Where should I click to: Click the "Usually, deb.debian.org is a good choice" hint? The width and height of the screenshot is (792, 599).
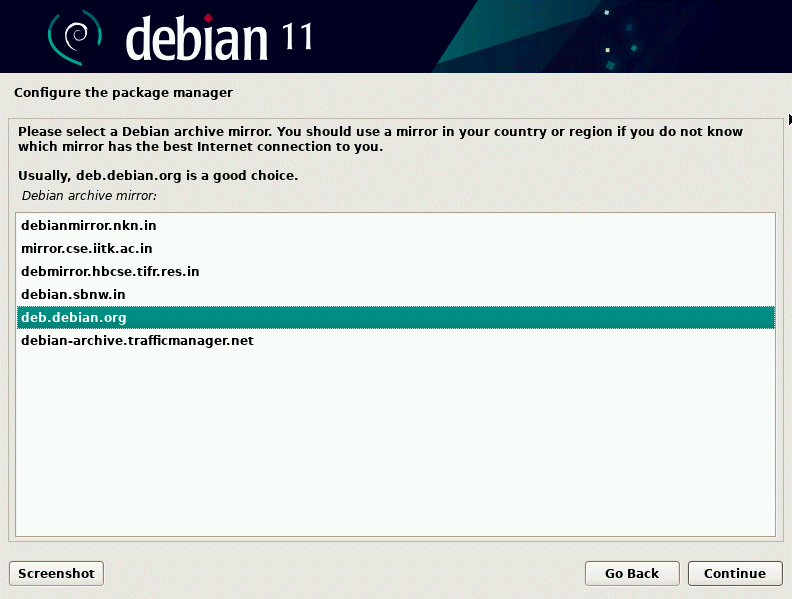pos(158,176)
